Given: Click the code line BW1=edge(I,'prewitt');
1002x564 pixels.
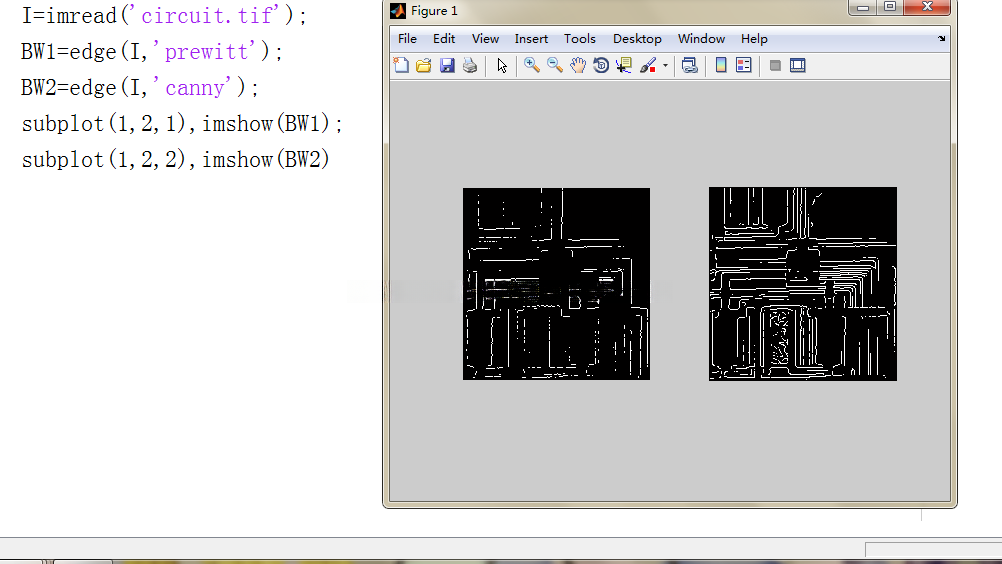Looking at the screenshot, I should coord(151,51).
